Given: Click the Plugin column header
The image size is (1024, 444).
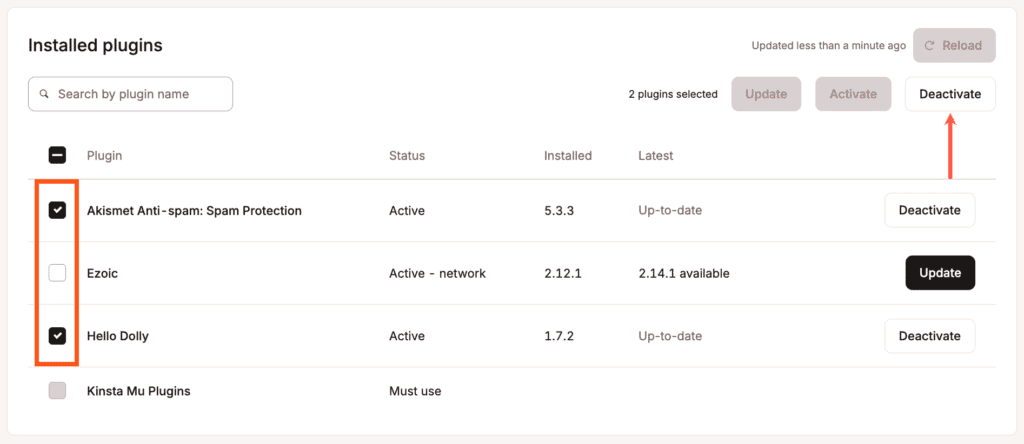Looking at the screenshot, I should [x=104, y=156].
